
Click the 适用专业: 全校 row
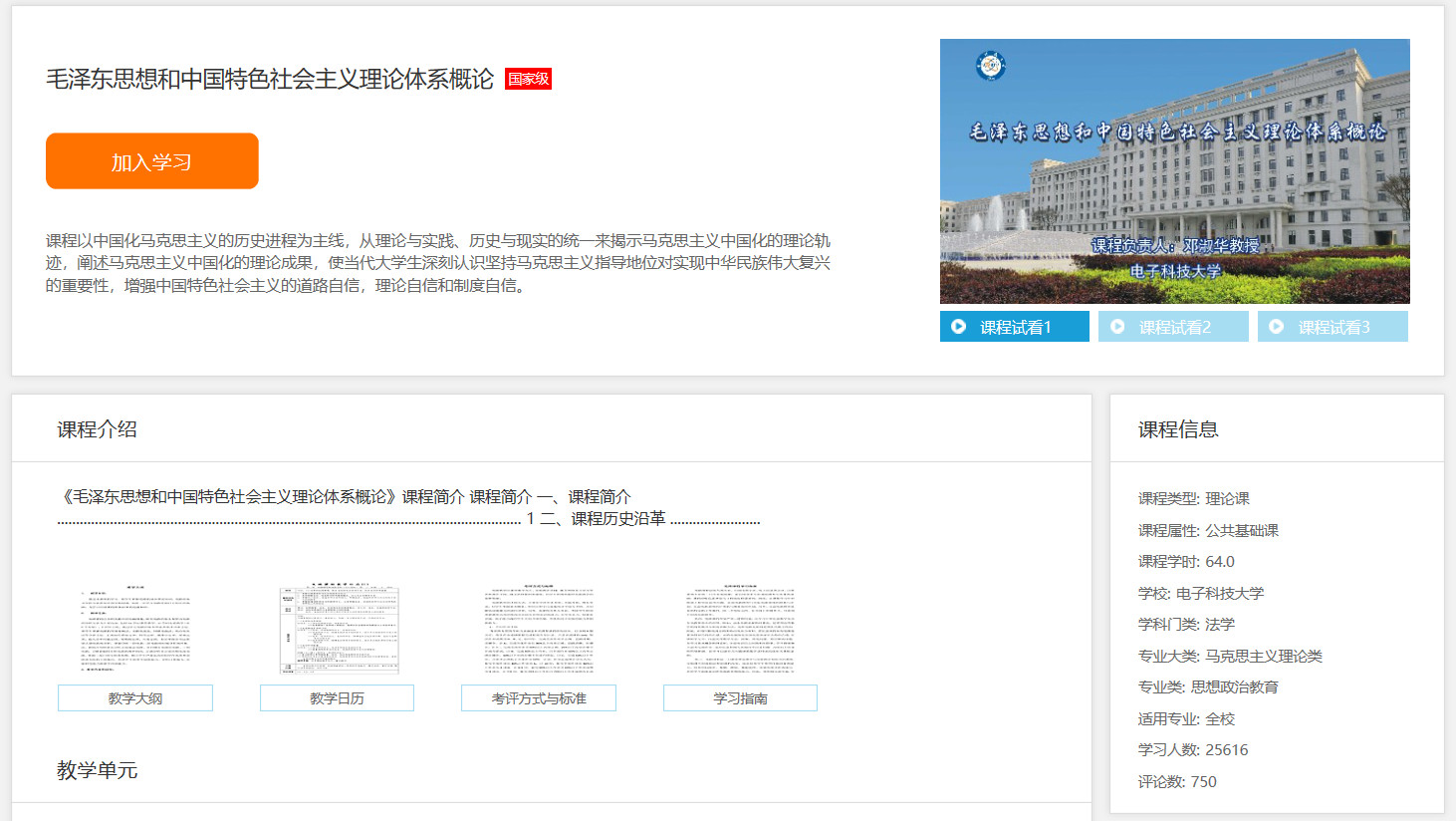pyautogui.click(x=1186, y=718)
